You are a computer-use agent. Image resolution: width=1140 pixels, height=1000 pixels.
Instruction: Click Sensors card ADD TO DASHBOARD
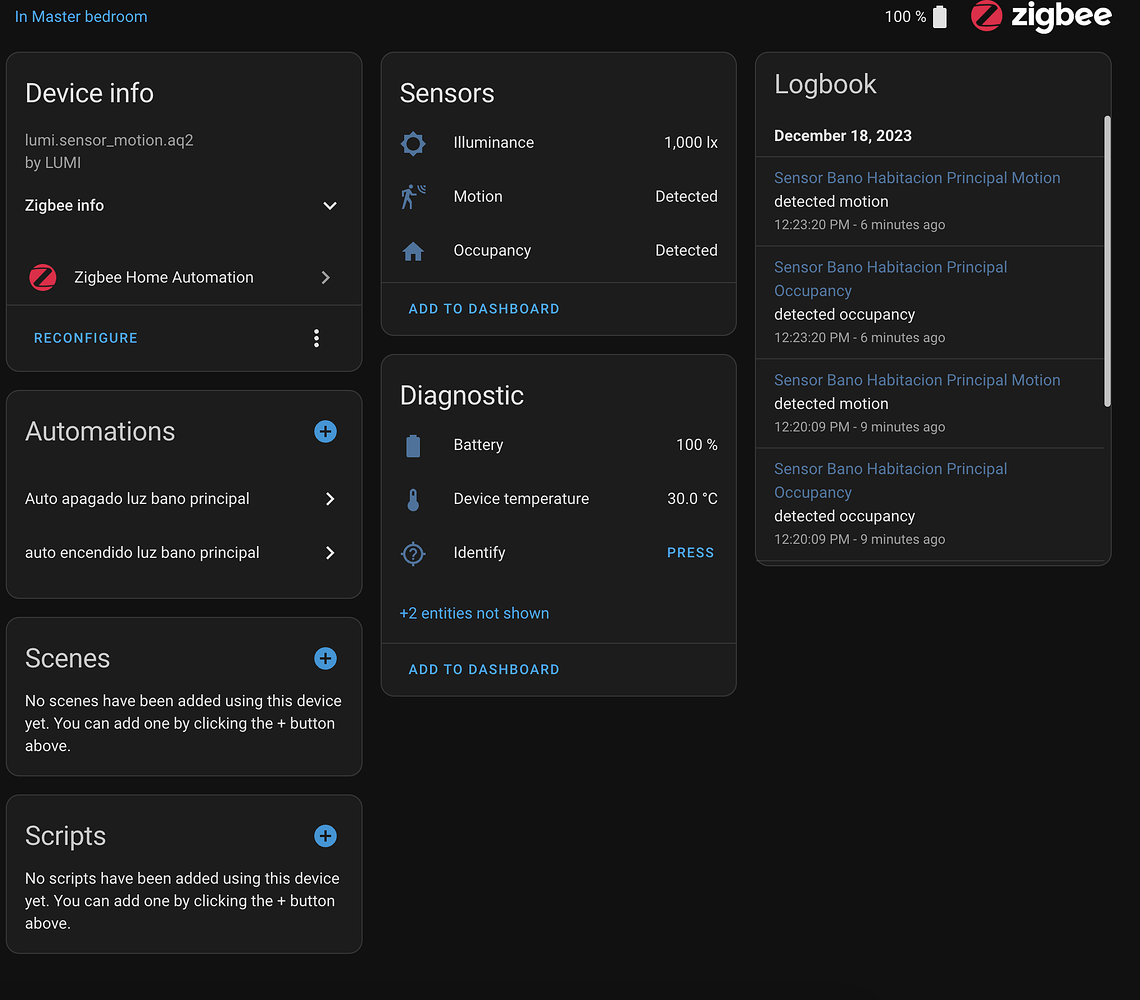point(484,309)
